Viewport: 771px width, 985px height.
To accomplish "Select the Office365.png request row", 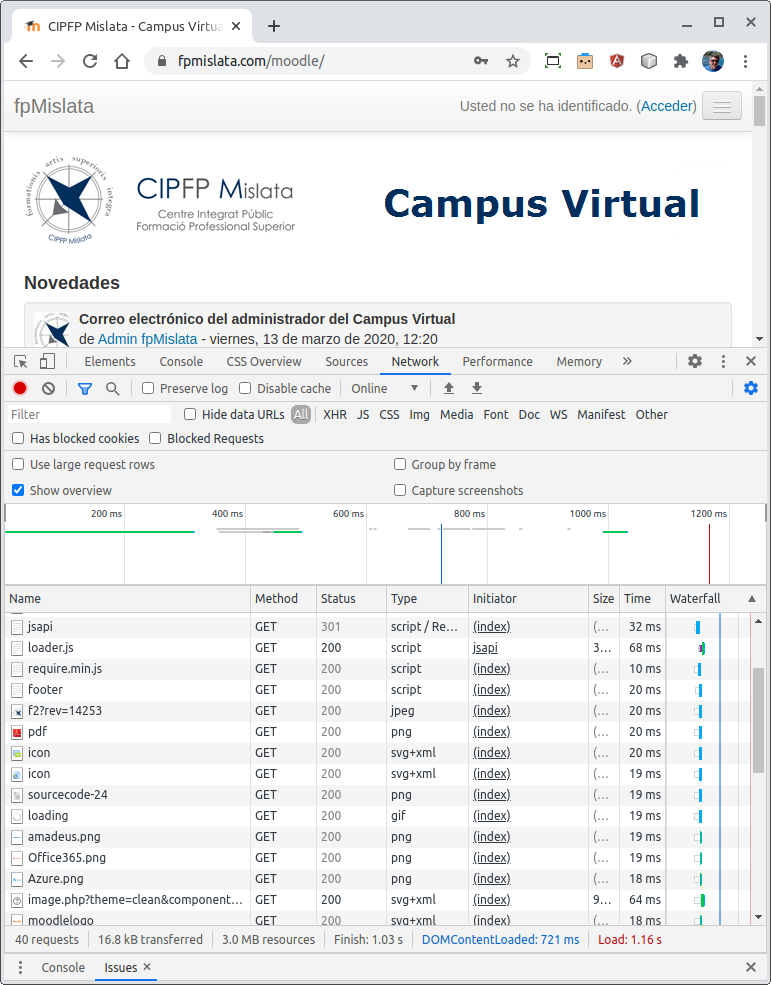I will (377, 857).
